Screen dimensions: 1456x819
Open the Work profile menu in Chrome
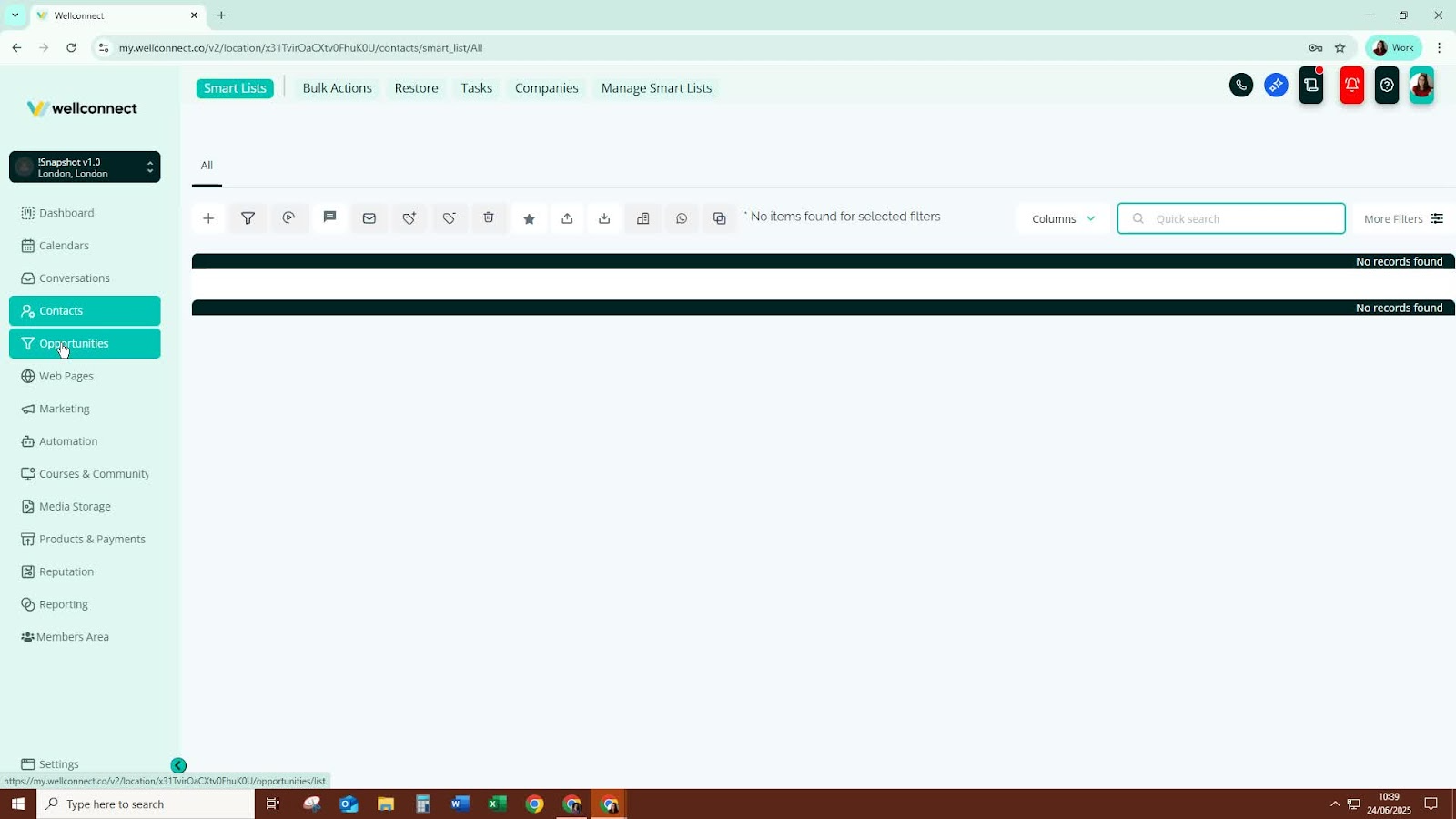pyautogui.click(x=1393, y=48)
